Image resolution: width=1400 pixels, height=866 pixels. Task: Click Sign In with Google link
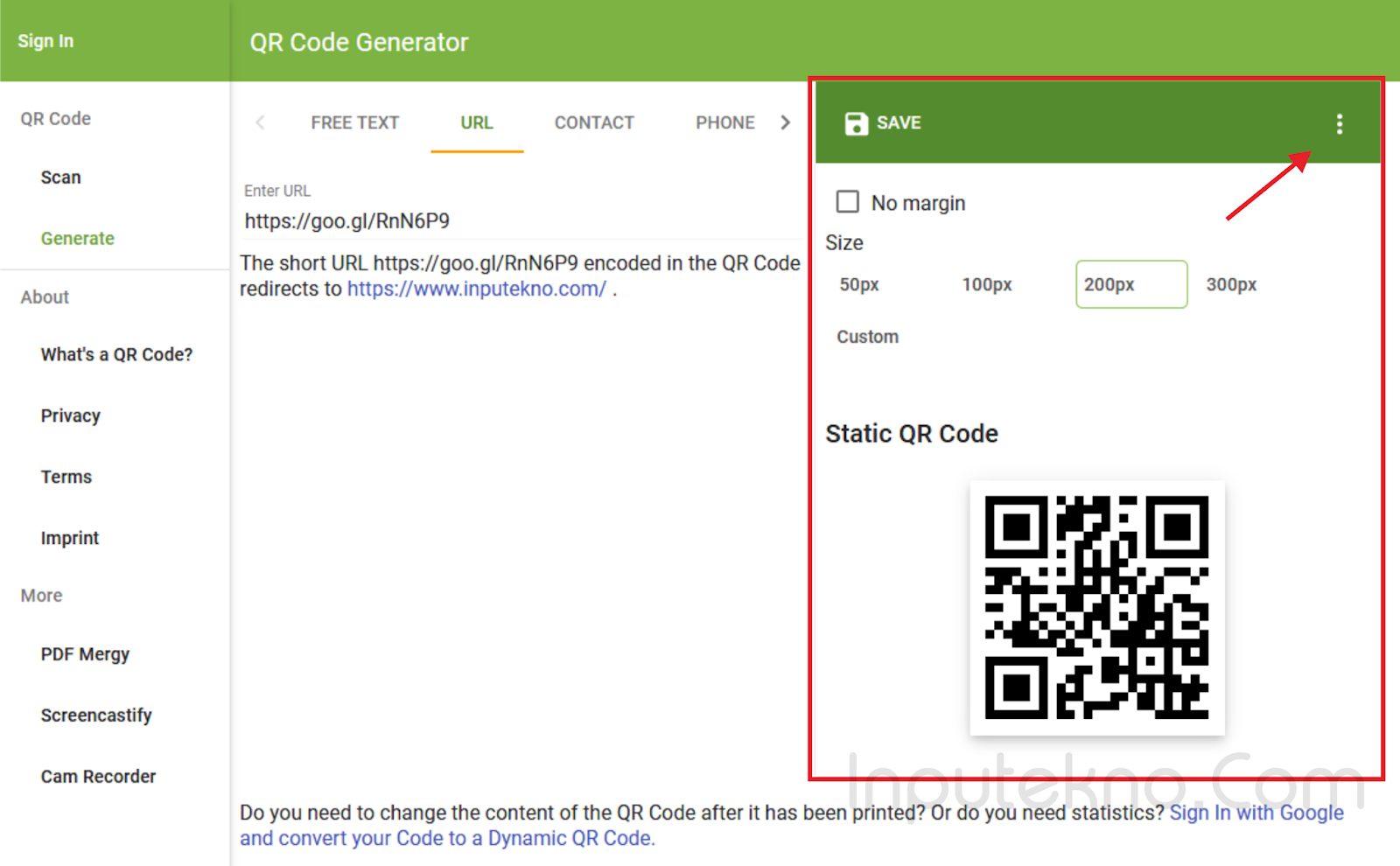1256,813
